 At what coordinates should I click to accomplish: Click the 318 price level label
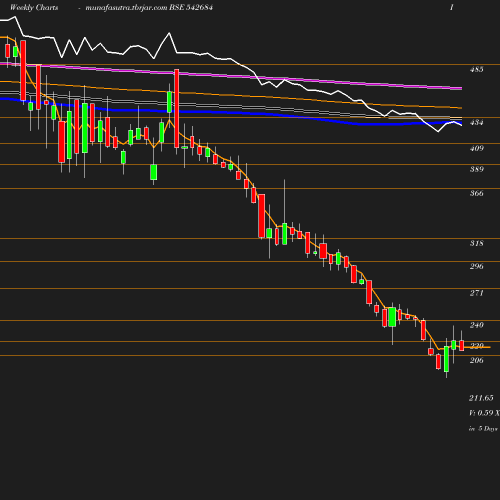tap(476, 243)
